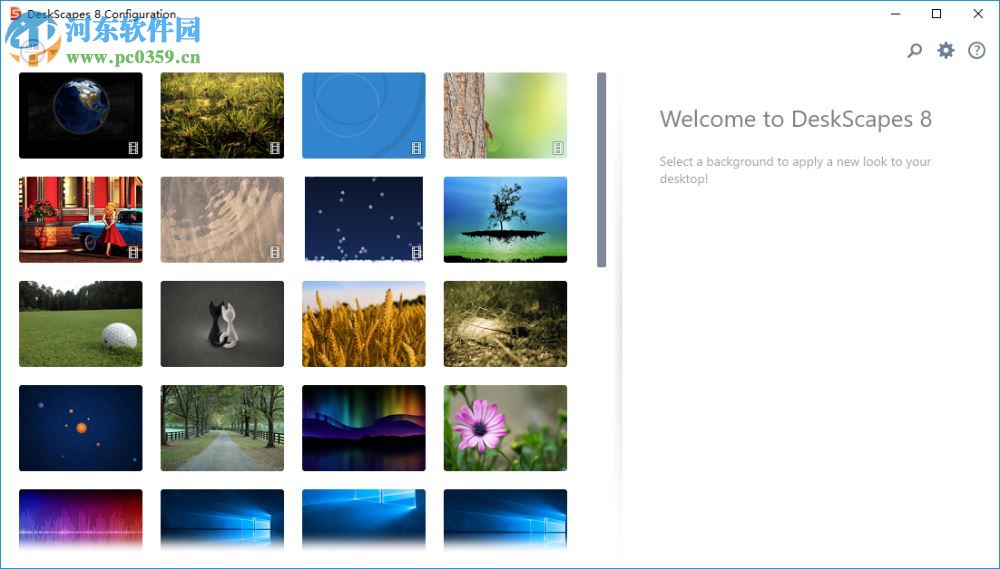
Task: Open the search magnifier icon
Action: pos(915,50)
